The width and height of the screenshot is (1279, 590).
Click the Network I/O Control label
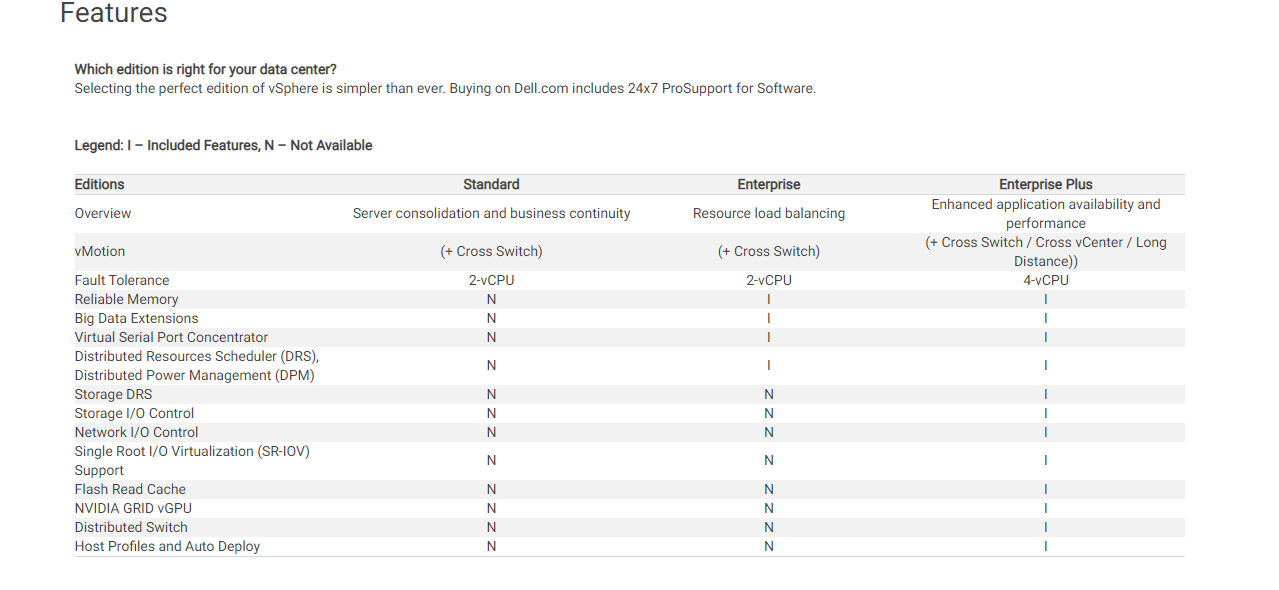point(136,432)
